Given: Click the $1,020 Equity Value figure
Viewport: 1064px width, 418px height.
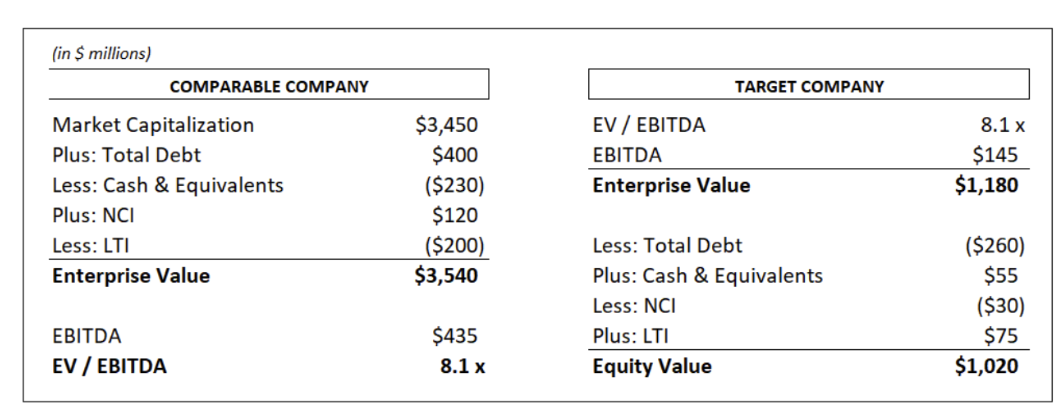Looking at the screenshot, I should pos(986,366).
